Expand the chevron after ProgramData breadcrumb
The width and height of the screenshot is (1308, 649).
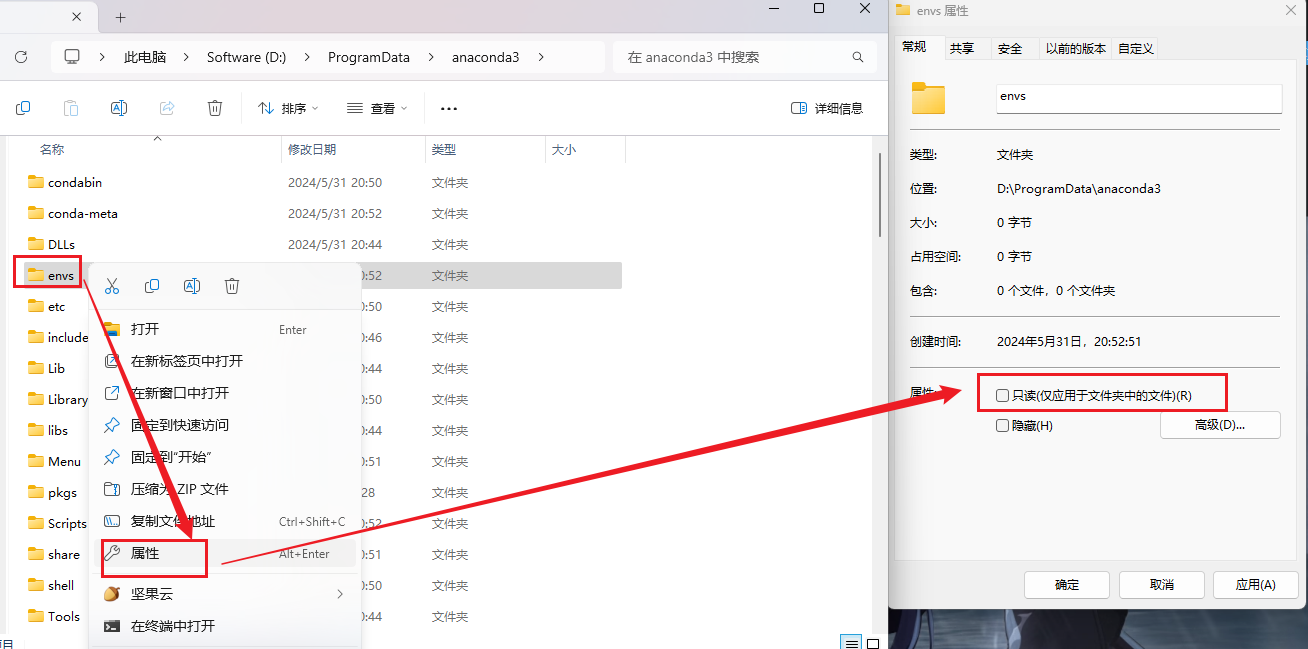coord(430,57)
